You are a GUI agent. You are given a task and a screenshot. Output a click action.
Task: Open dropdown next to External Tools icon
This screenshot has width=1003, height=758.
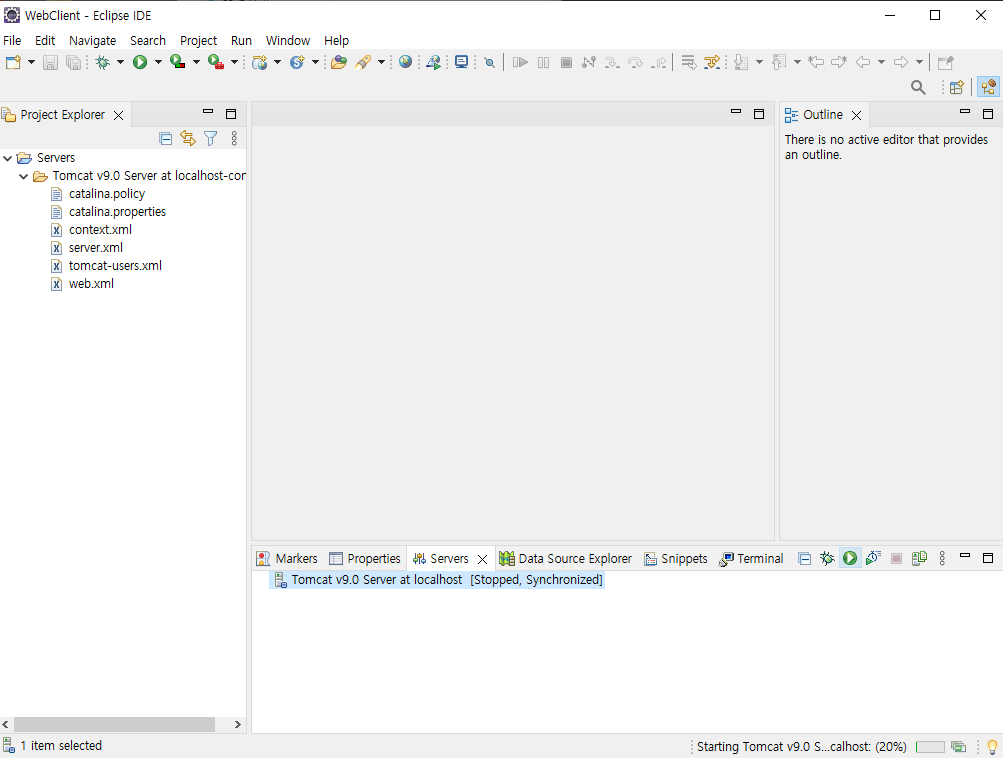click(x=234, y=62)
